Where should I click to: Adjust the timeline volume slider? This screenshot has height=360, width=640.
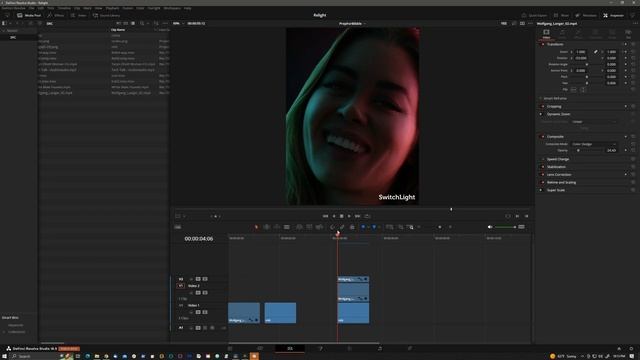coord(506,227)
